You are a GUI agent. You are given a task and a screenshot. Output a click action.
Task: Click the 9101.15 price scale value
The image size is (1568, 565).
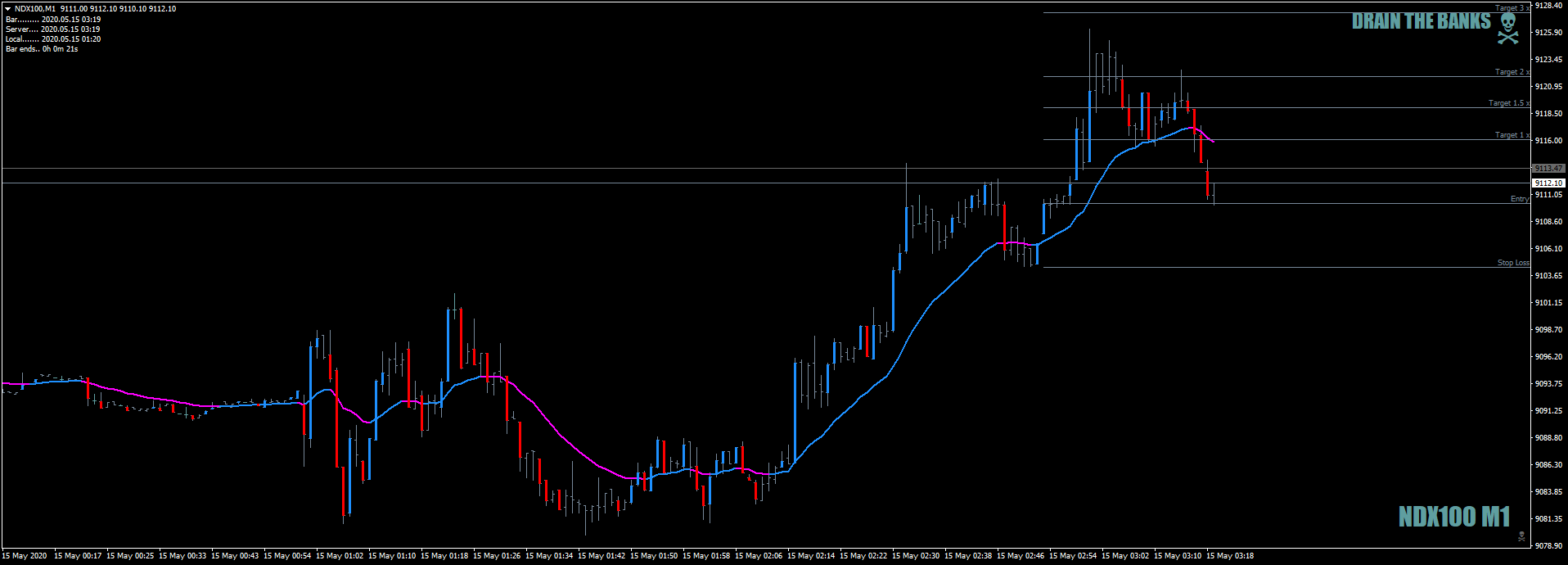1549,302
